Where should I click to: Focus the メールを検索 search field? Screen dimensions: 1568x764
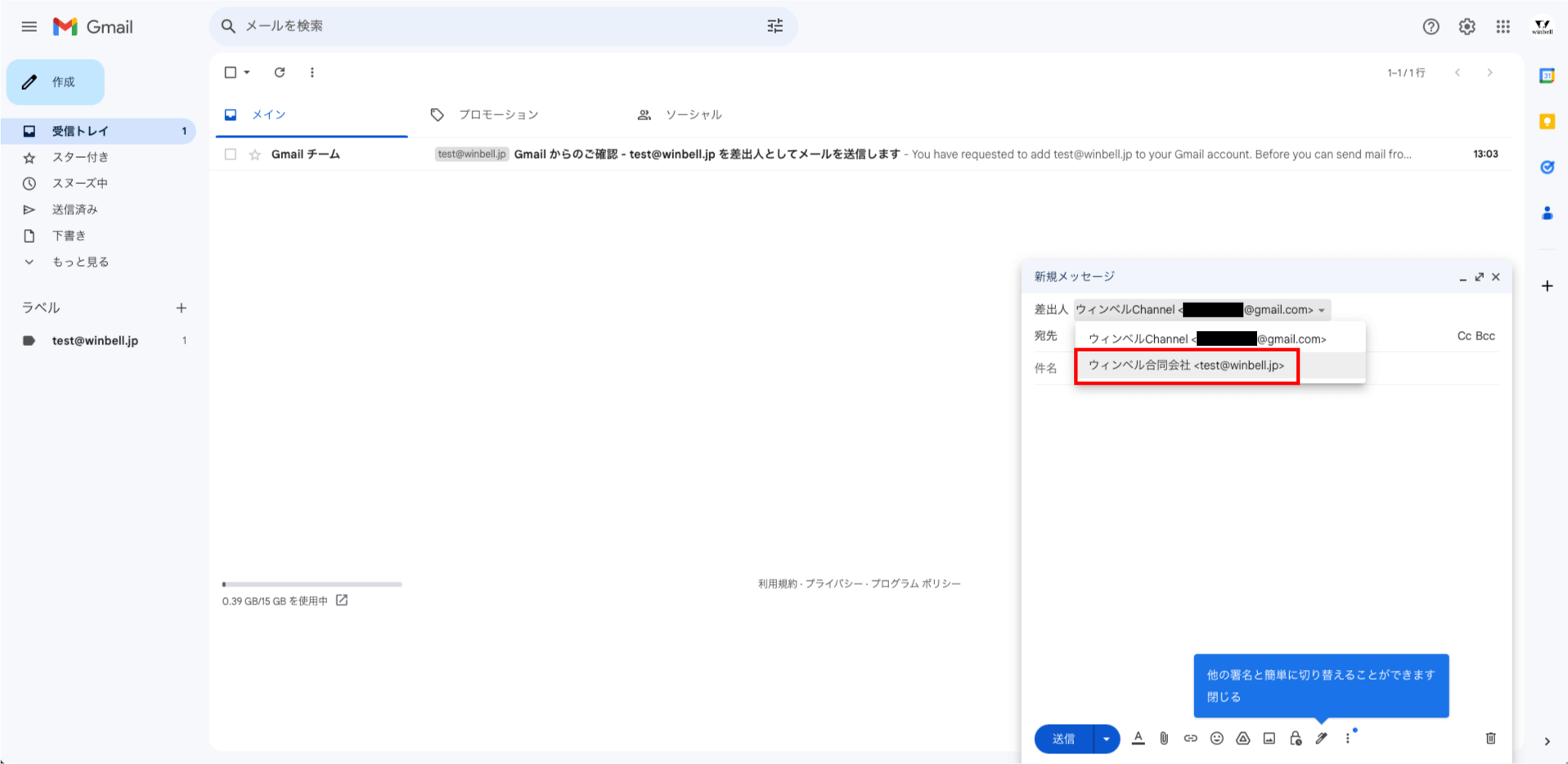[x=503, y=26]
